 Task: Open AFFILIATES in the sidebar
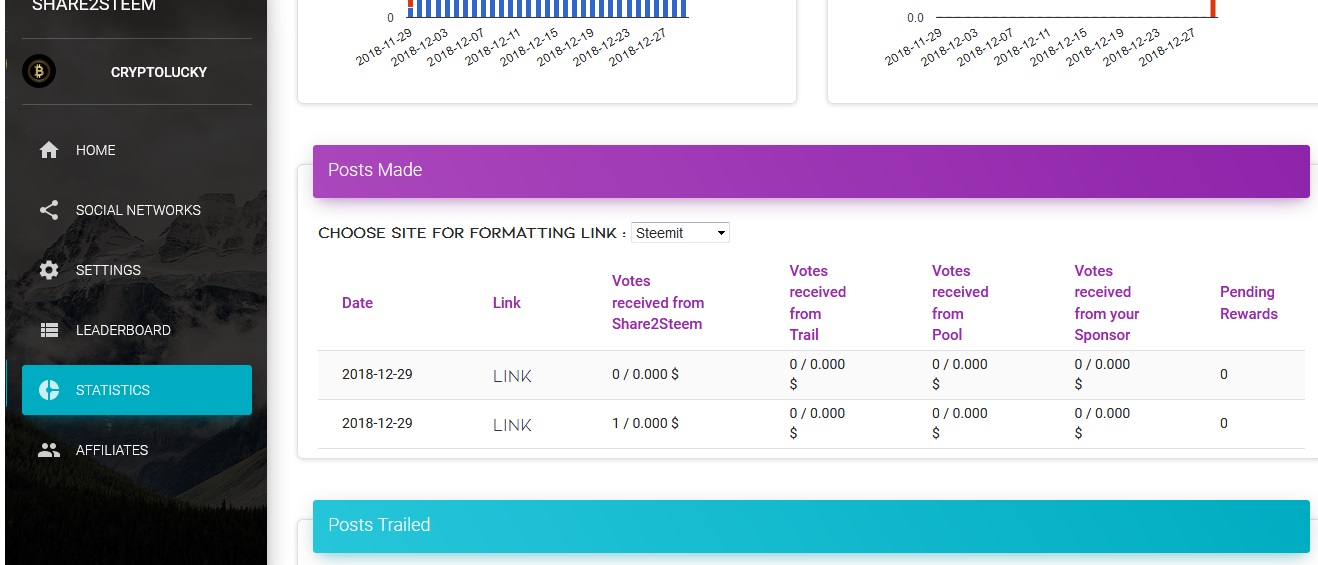click(x=137, y=450)
